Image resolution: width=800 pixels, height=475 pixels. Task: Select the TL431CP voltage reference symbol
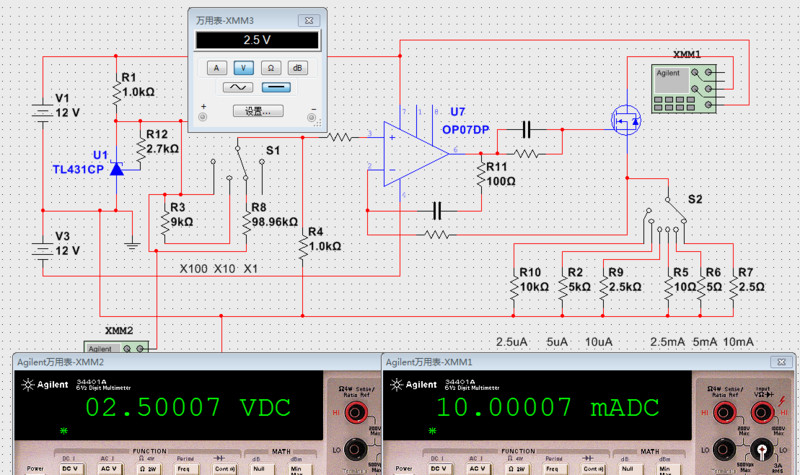117,169
